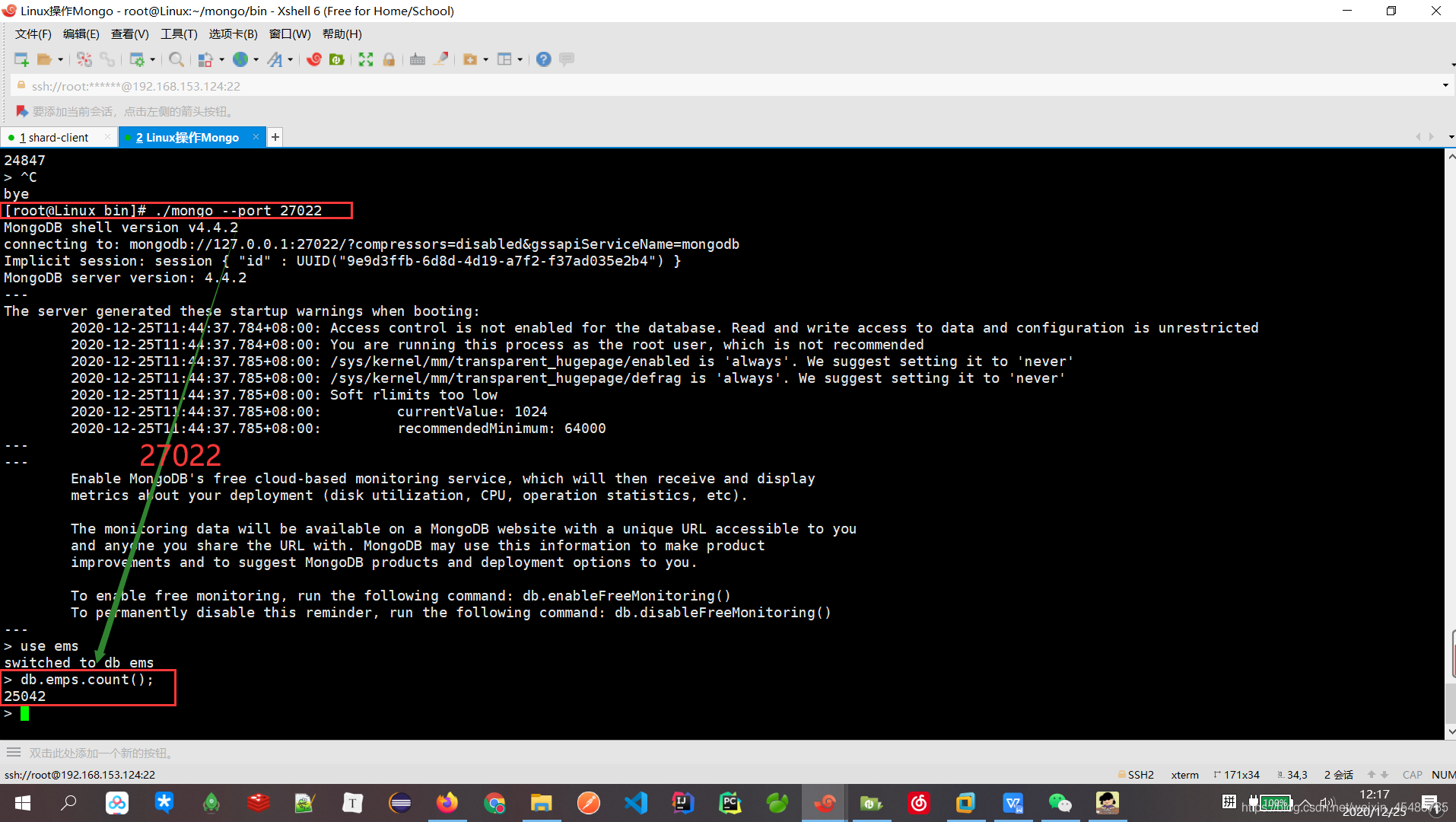The image size is (1456, 822).
Task: Open WeChat from the taskbar
Action: [x=1060, y=803]
